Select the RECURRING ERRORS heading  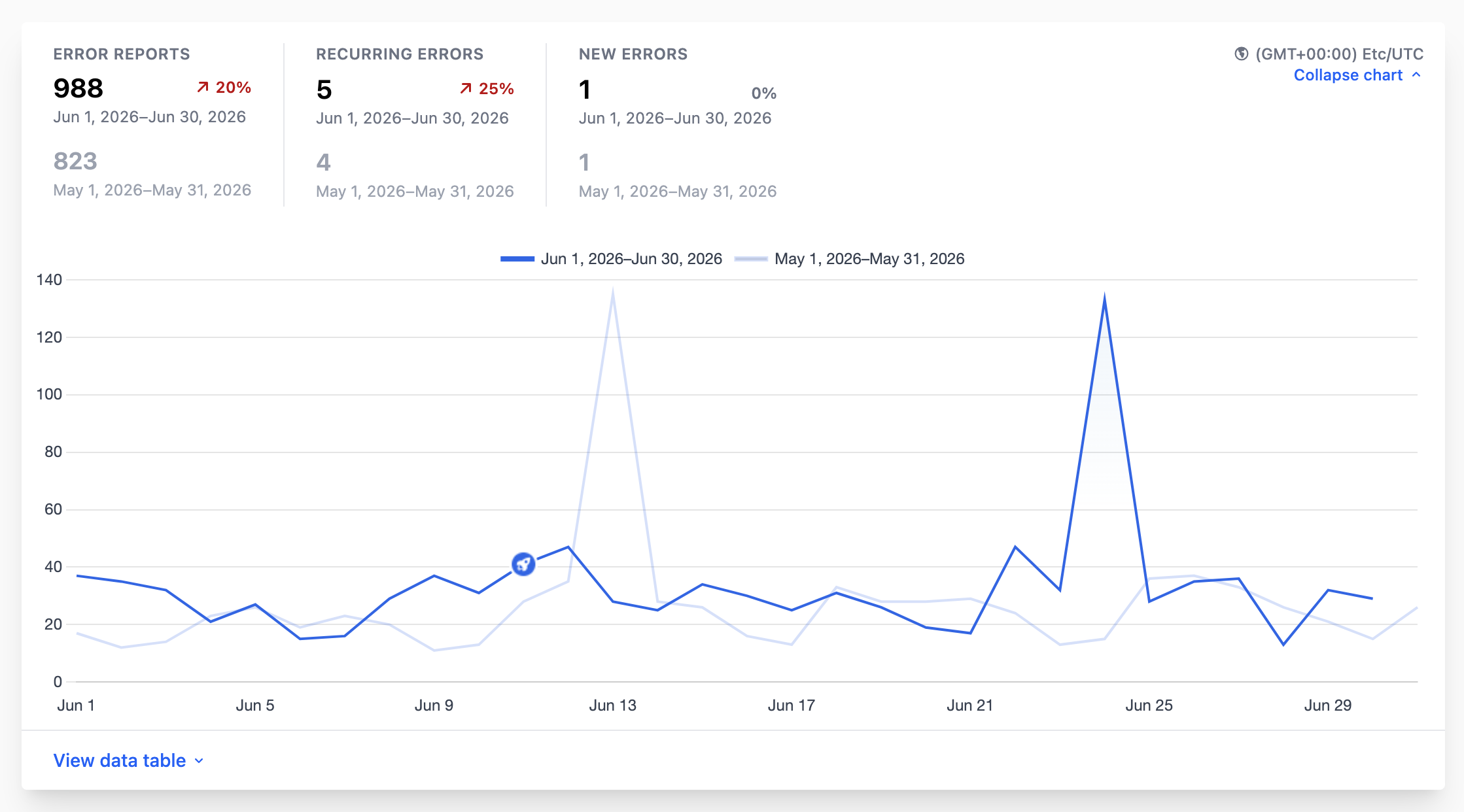click(400, 54)
